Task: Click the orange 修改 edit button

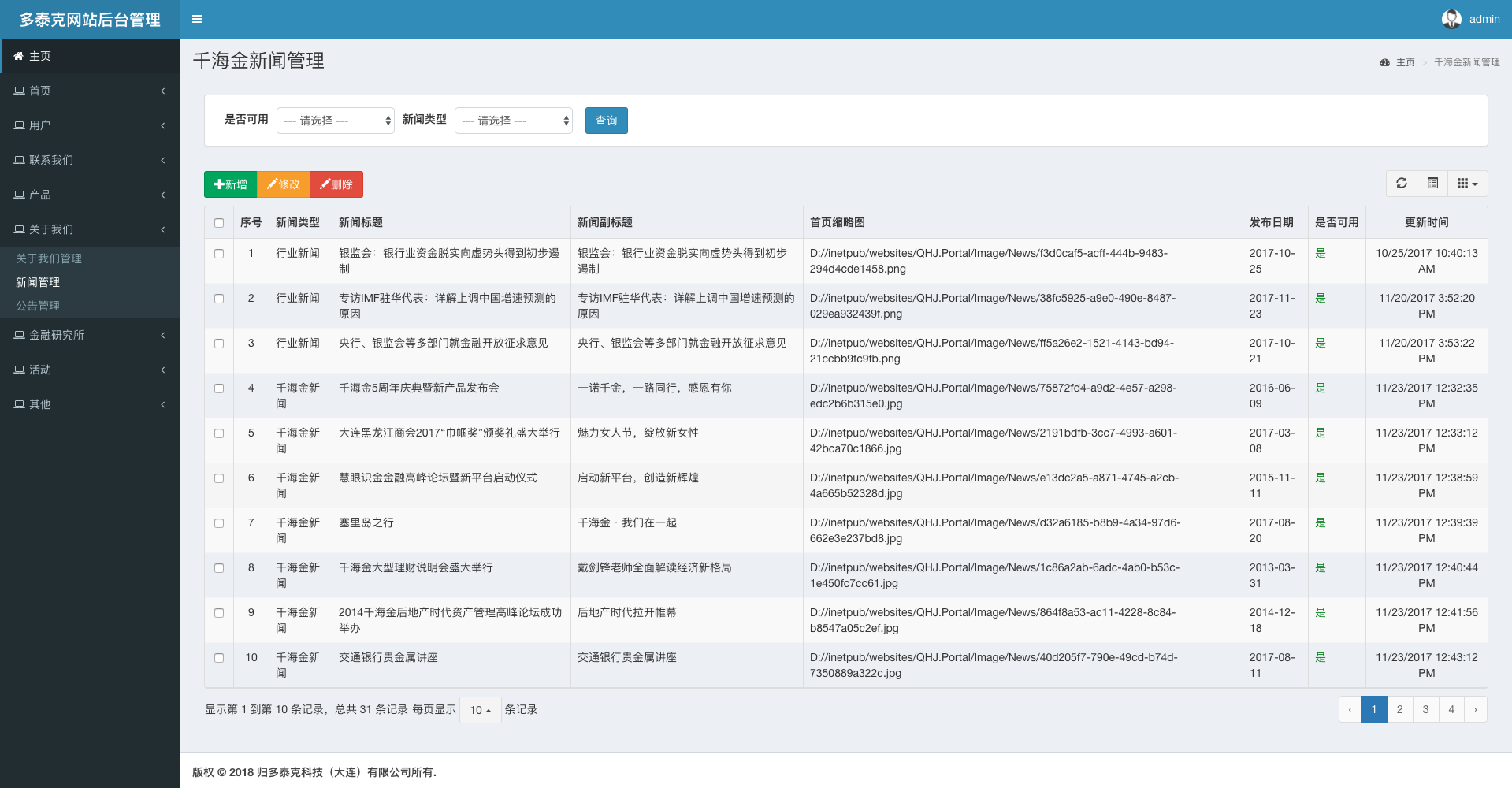Action: tap(283, 184)
